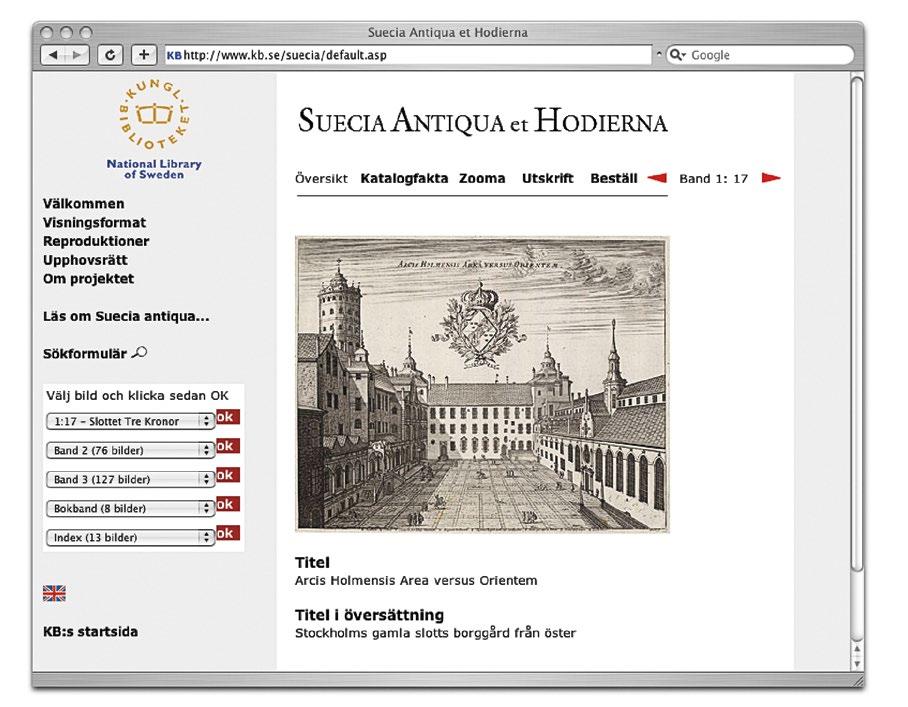Switch to English via UK flag
Image resolution: width=908 pixels, height=707 pixels.
(54, 594)
